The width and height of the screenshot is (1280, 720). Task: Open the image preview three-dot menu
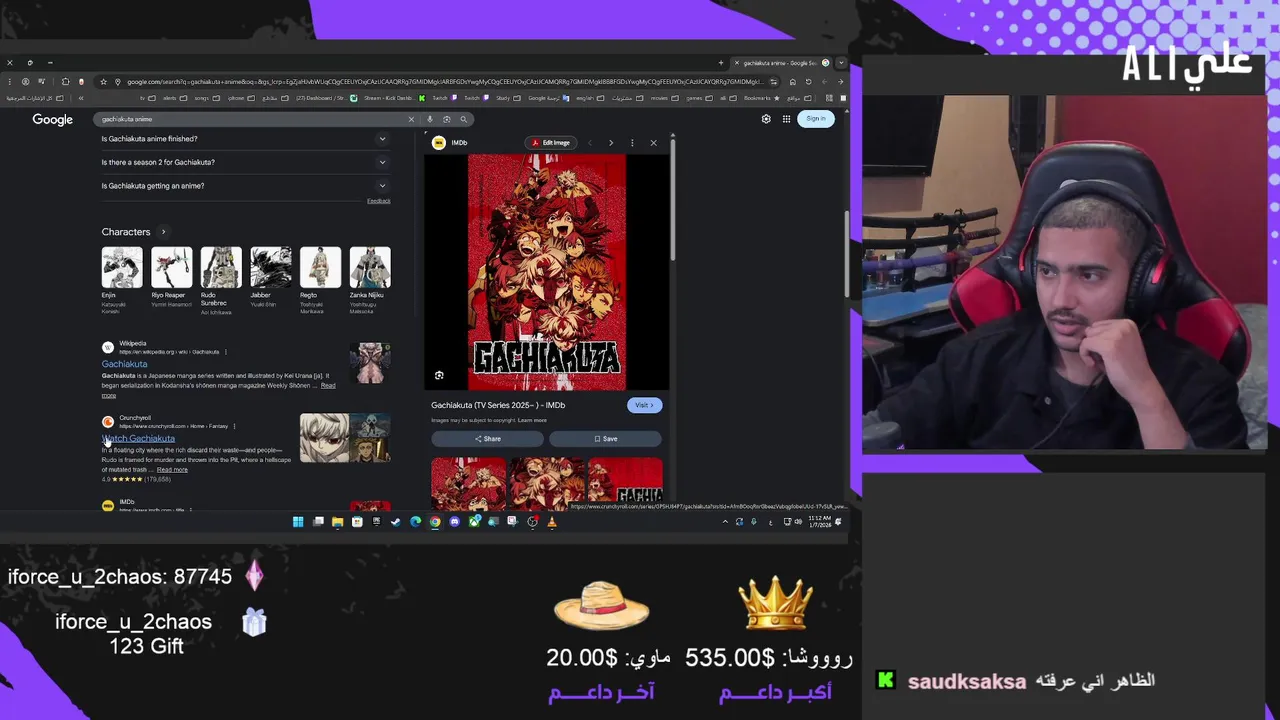[x=632, y=143]
